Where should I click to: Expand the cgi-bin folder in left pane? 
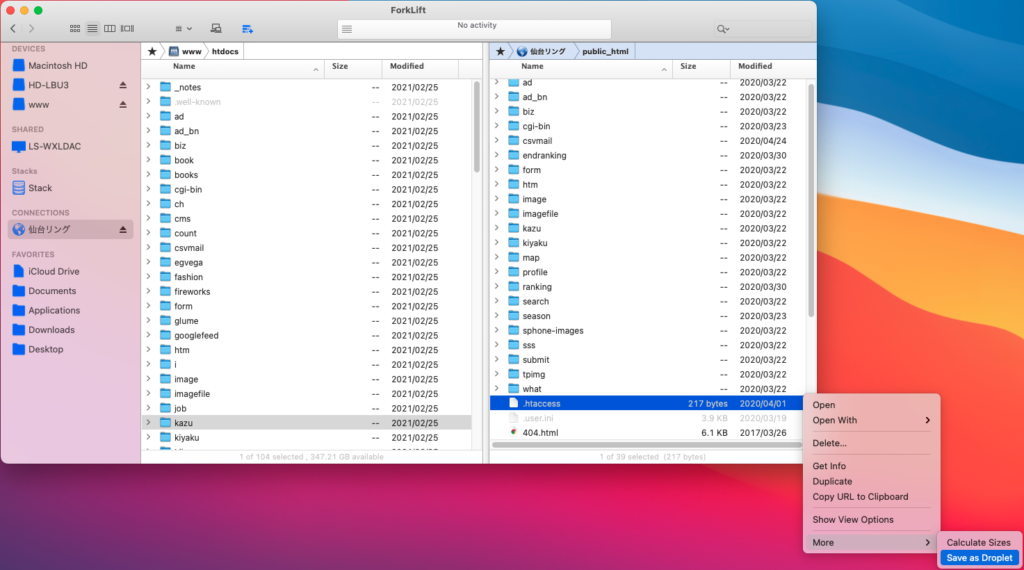click(x=149, y=189)
